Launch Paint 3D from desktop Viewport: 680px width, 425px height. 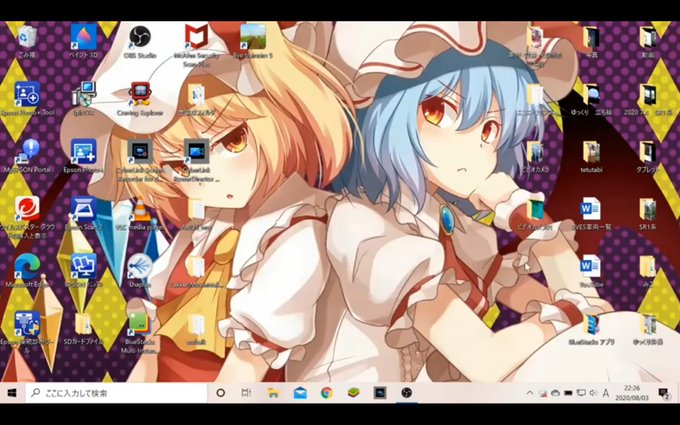tap(84, 37)
